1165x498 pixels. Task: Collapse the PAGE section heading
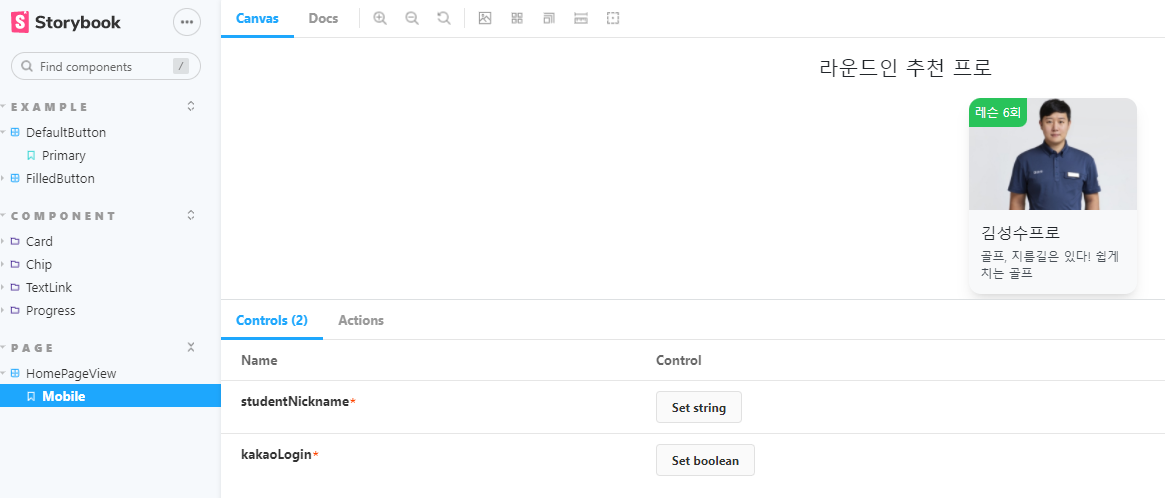[32, 347]
